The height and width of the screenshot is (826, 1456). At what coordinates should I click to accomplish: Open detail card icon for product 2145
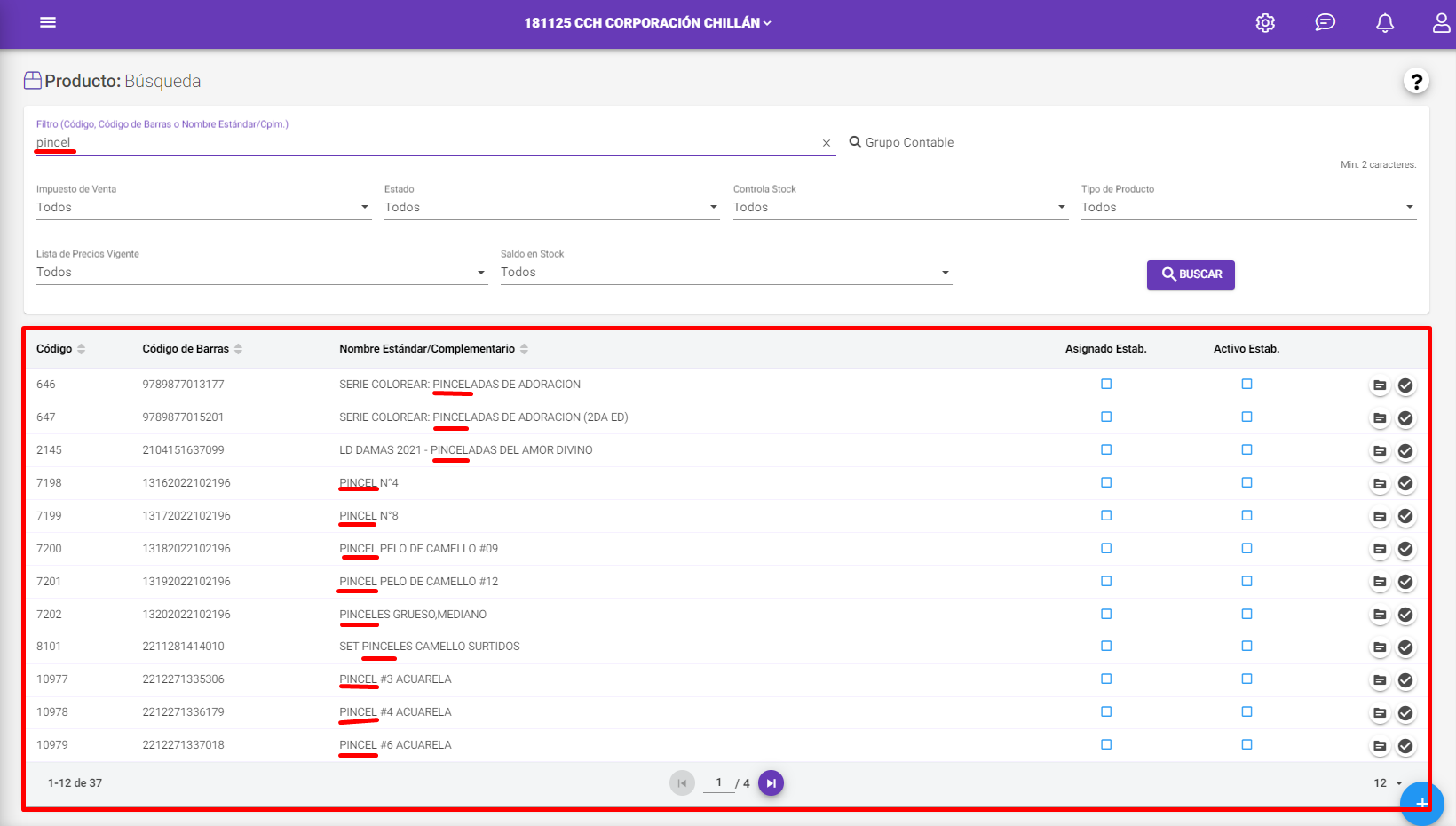[1380, 451]
